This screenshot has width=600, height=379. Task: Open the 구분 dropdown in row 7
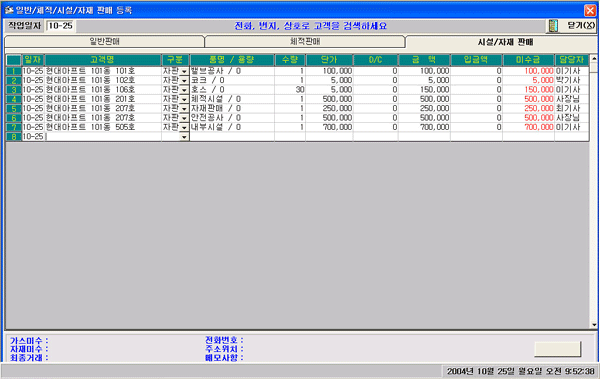[x=184, y=127]
